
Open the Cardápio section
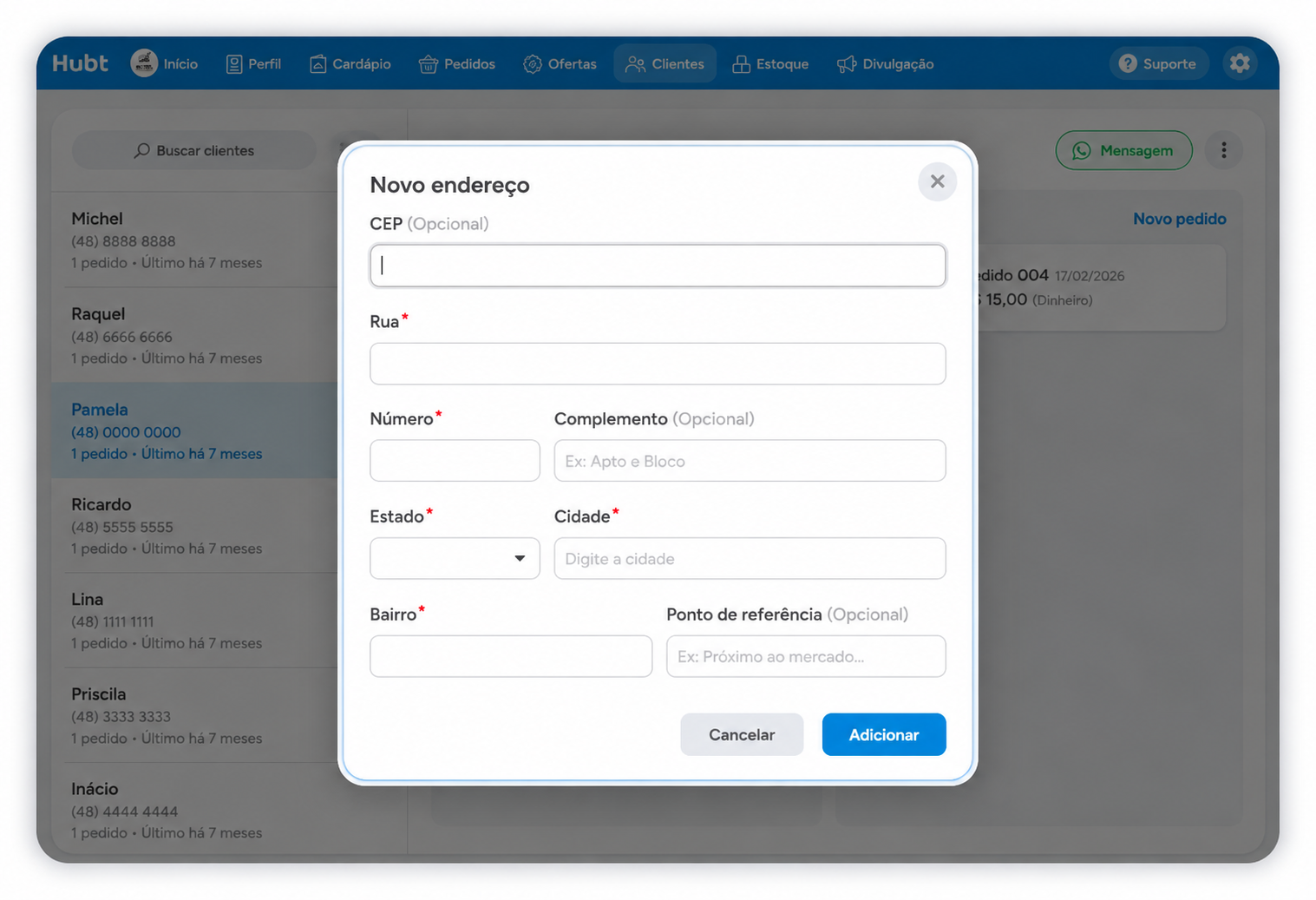coord(350,63)
